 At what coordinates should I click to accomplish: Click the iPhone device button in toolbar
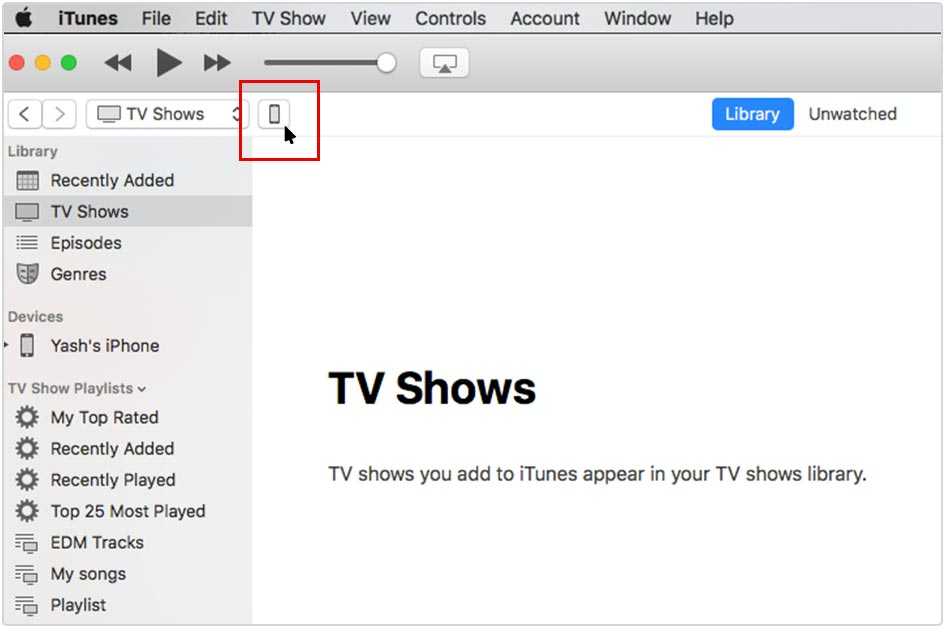274,114
